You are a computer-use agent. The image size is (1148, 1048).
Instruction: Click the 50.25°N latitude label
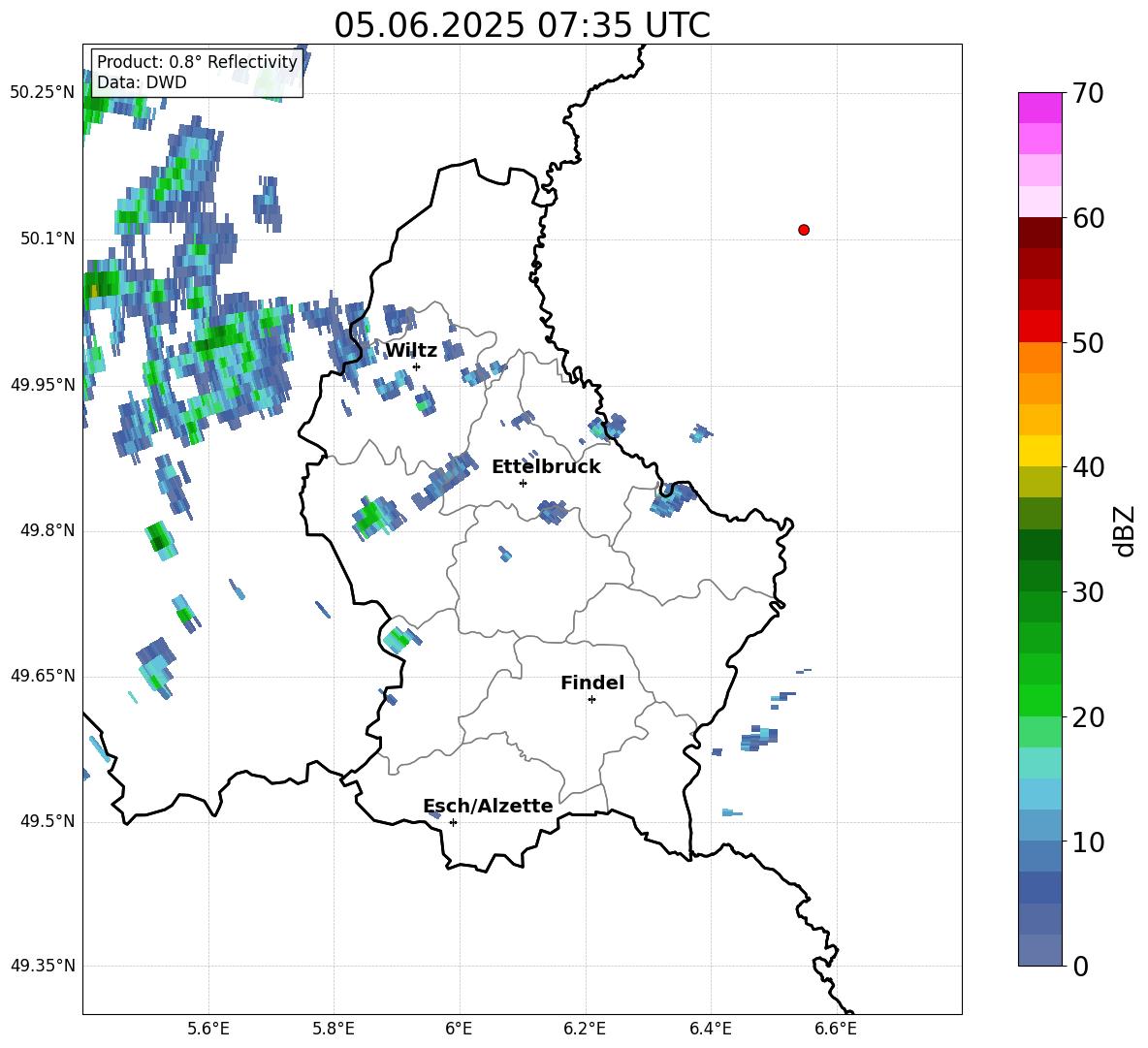(43, 93)
